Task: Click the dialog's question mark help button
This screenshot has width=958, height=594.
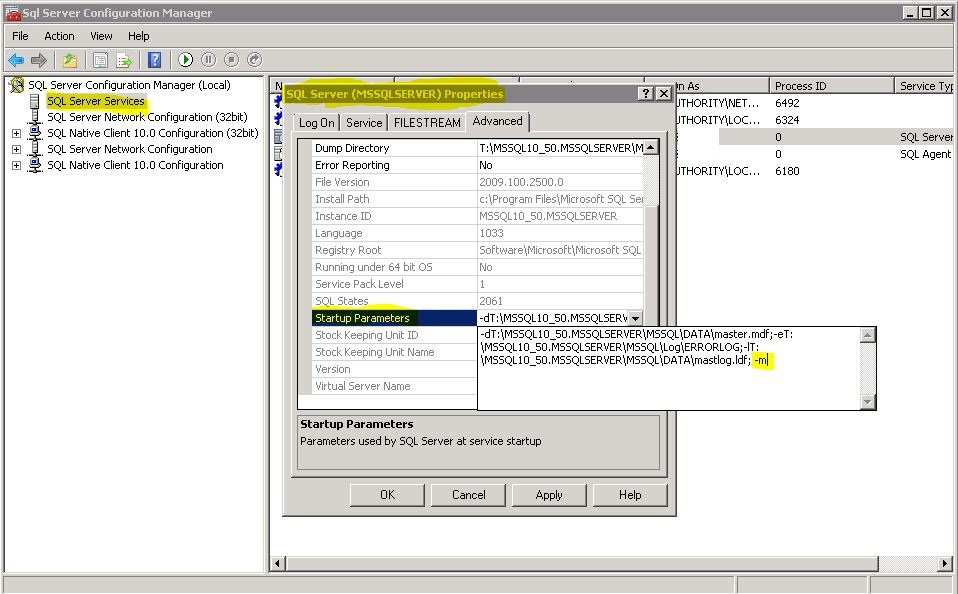Action: tap(646, 94)
